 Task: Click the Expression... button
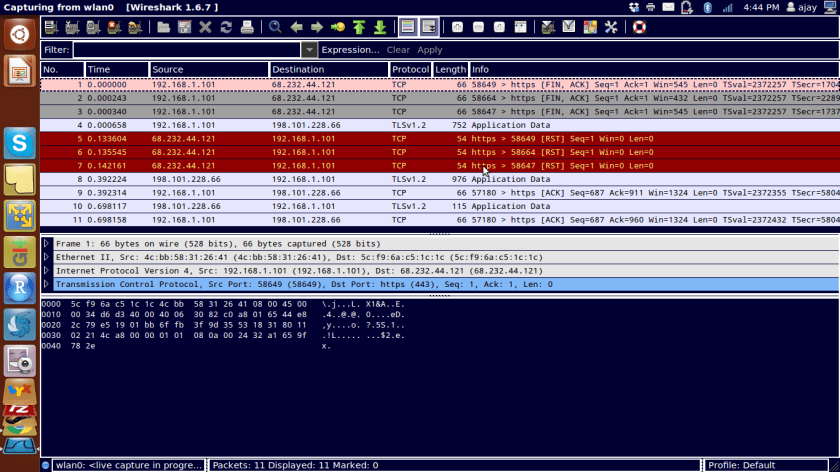click(350, 50)
